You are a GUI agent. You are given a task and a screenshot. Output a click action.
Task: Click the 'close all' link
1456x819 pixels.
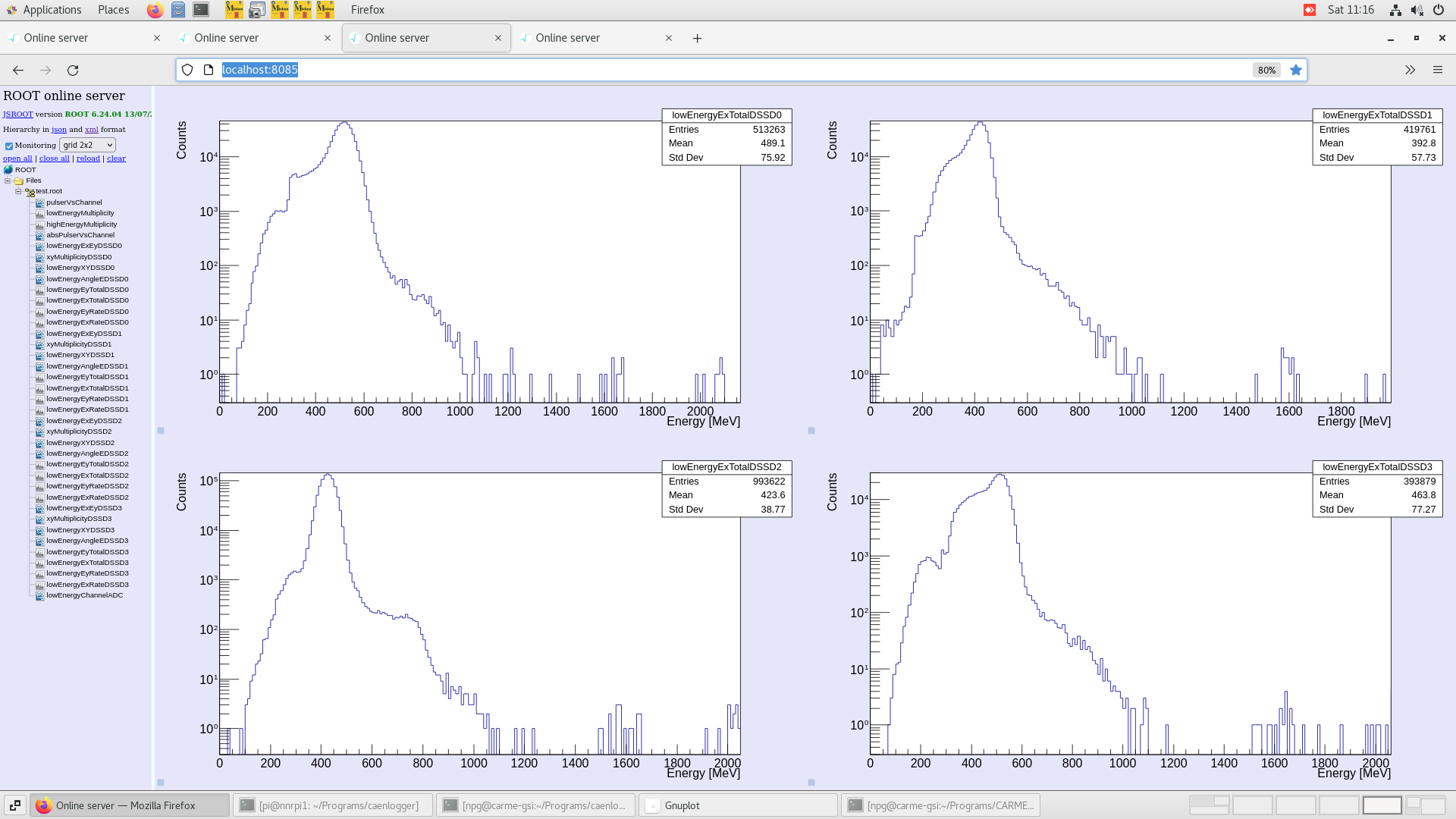54,158
